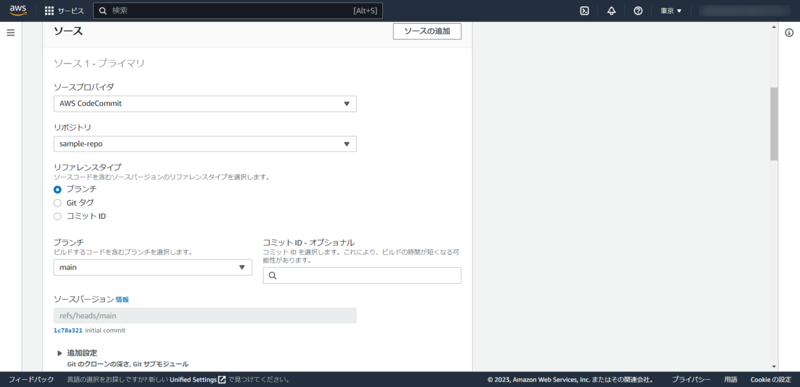Click the scrollbar down arrow
The image size is (800, 387).
coord(774,366)
